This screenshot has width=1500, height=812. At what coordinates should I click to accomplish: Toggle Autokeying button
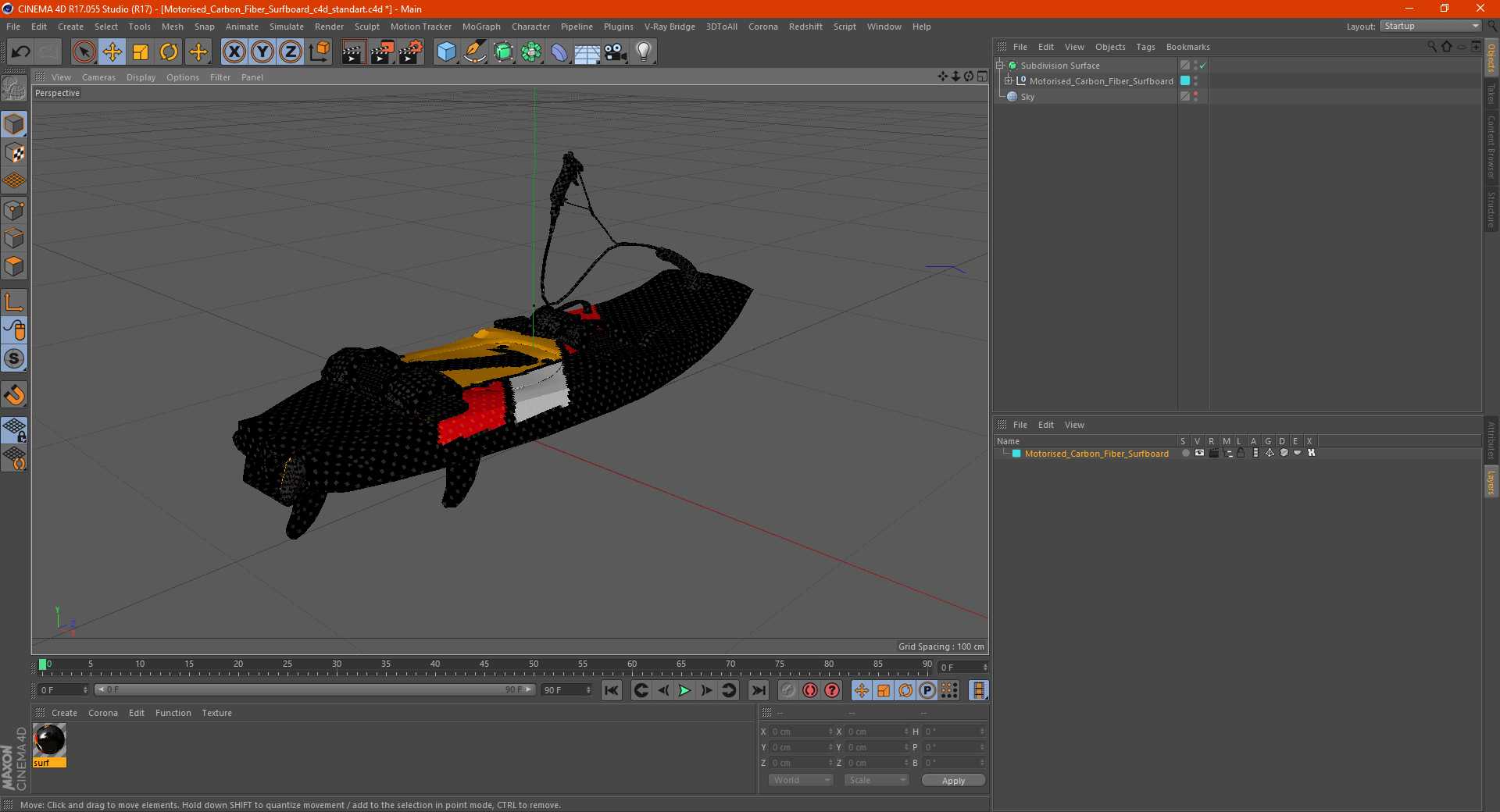[810, 690]
